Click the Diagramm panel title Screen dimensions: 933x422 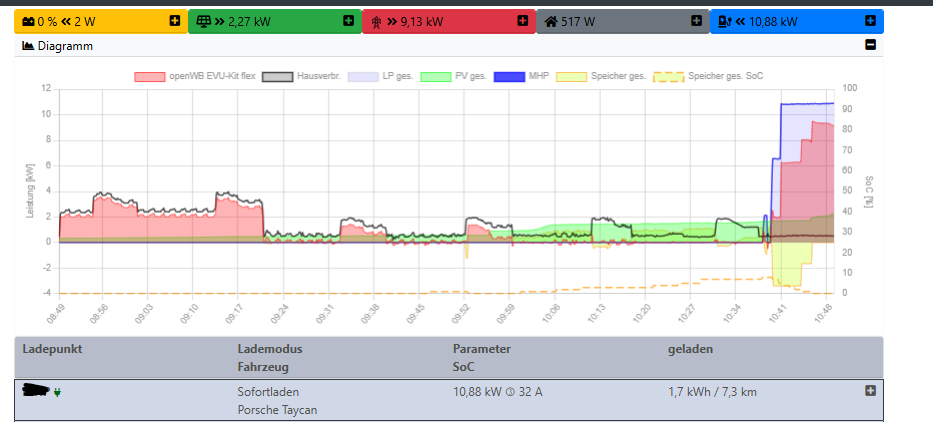(65, 45)
